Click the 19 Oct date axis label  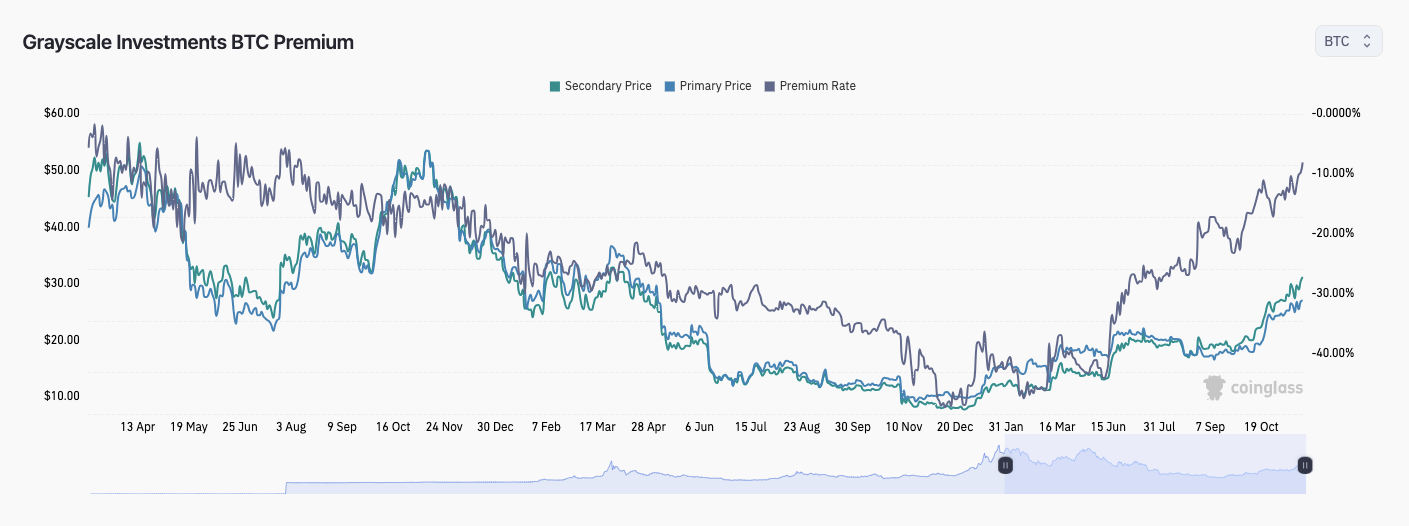tap(1262, 427)
